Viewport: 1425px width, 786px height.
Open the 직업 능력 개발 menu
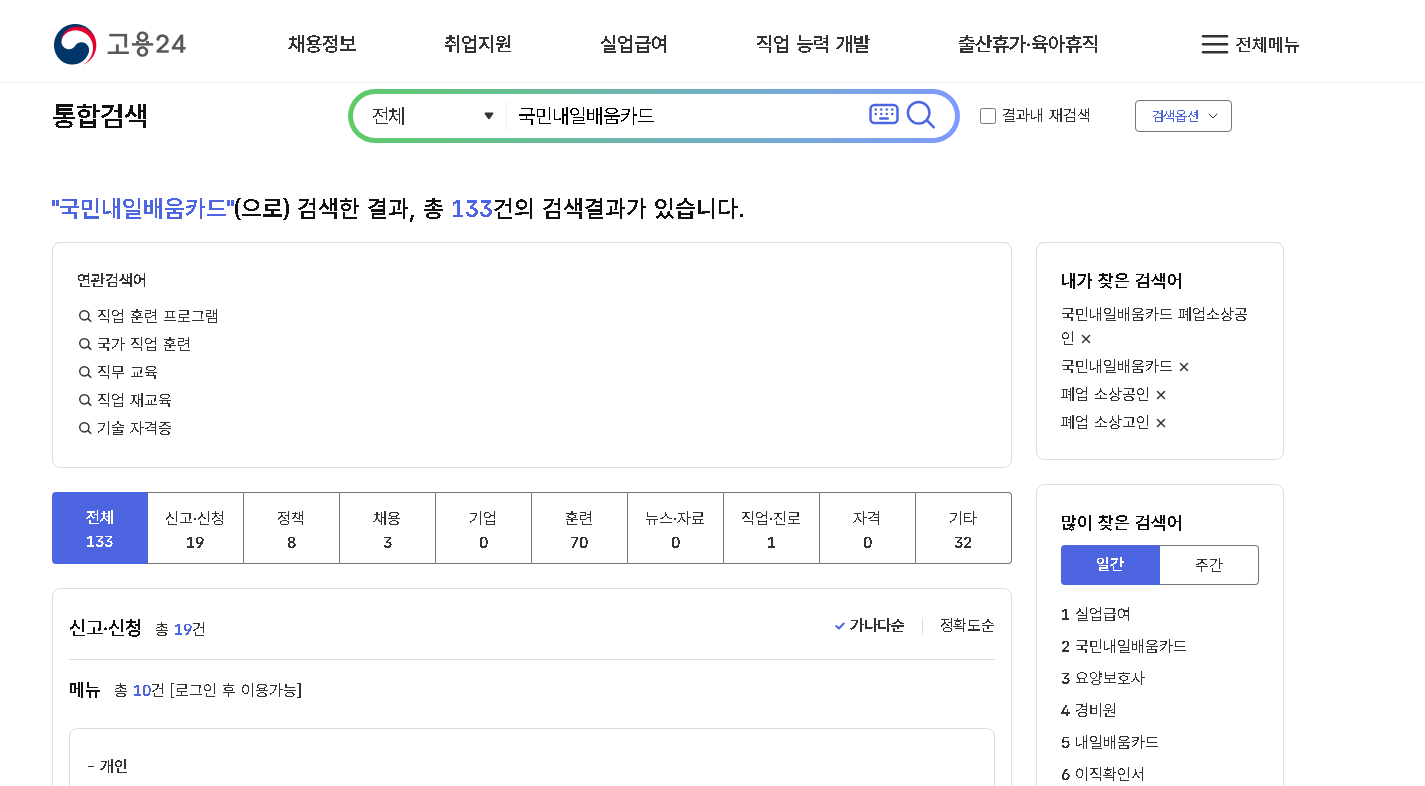(813, 44)
